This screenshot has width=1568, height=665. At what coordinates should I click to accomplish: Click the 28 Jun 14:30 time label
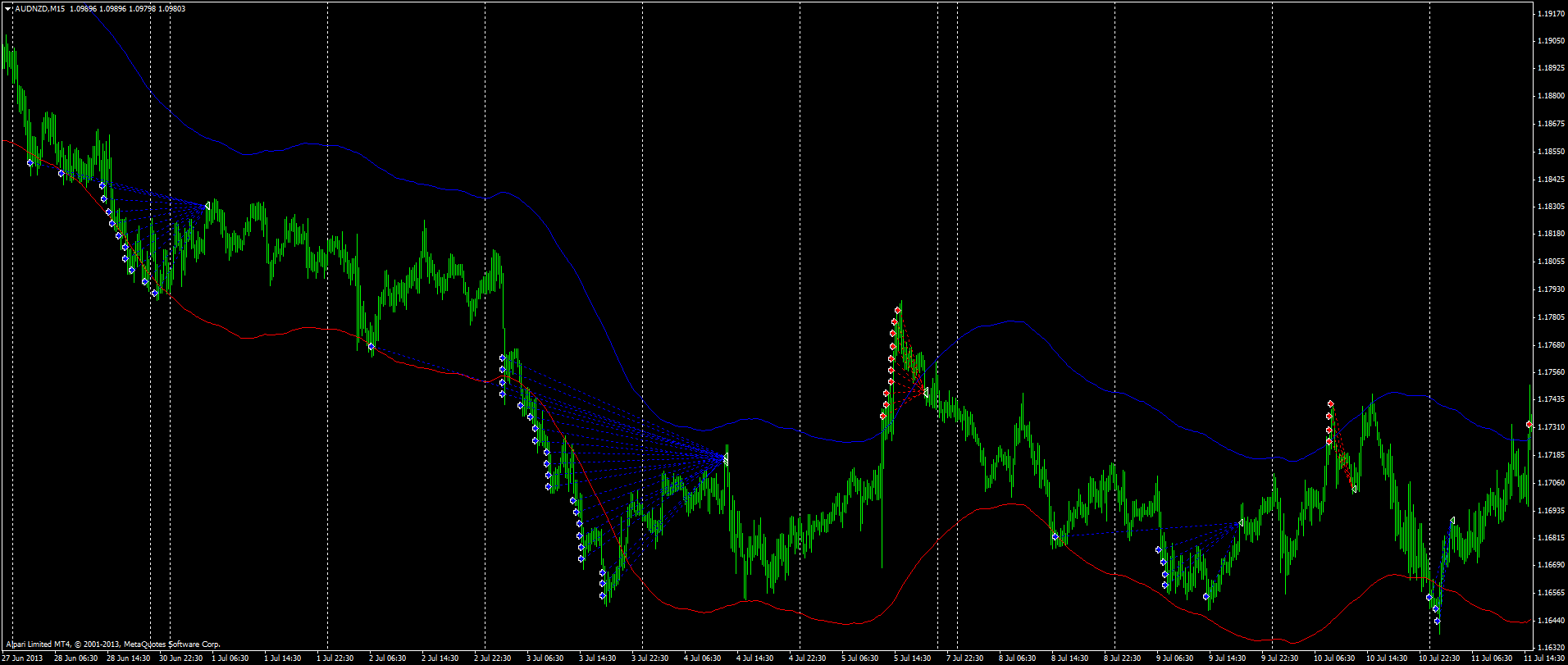click(x=128, y=658)
